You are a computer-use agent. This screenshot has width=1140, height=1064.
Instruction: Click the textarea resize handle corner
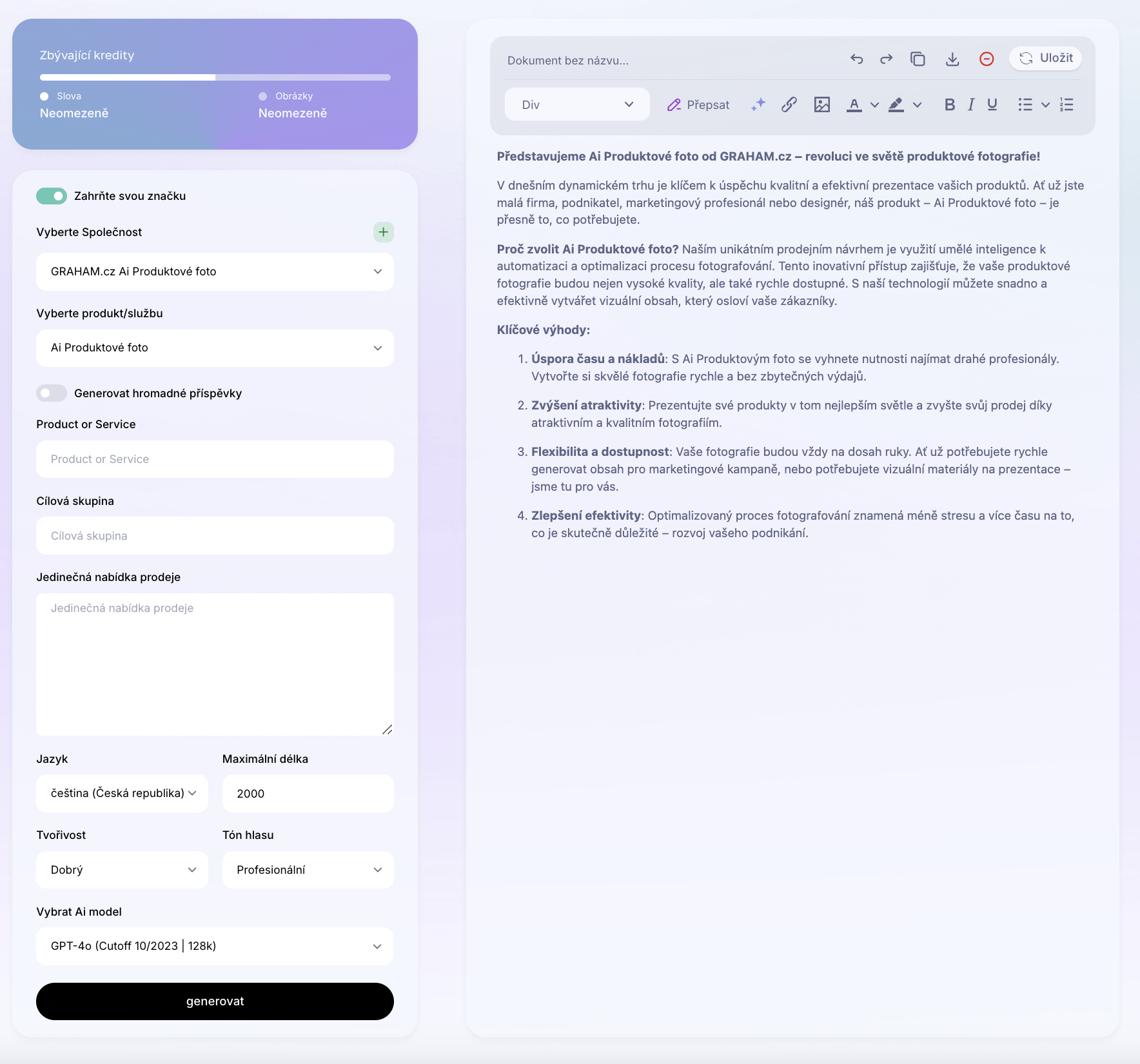(x=387, y=729)
